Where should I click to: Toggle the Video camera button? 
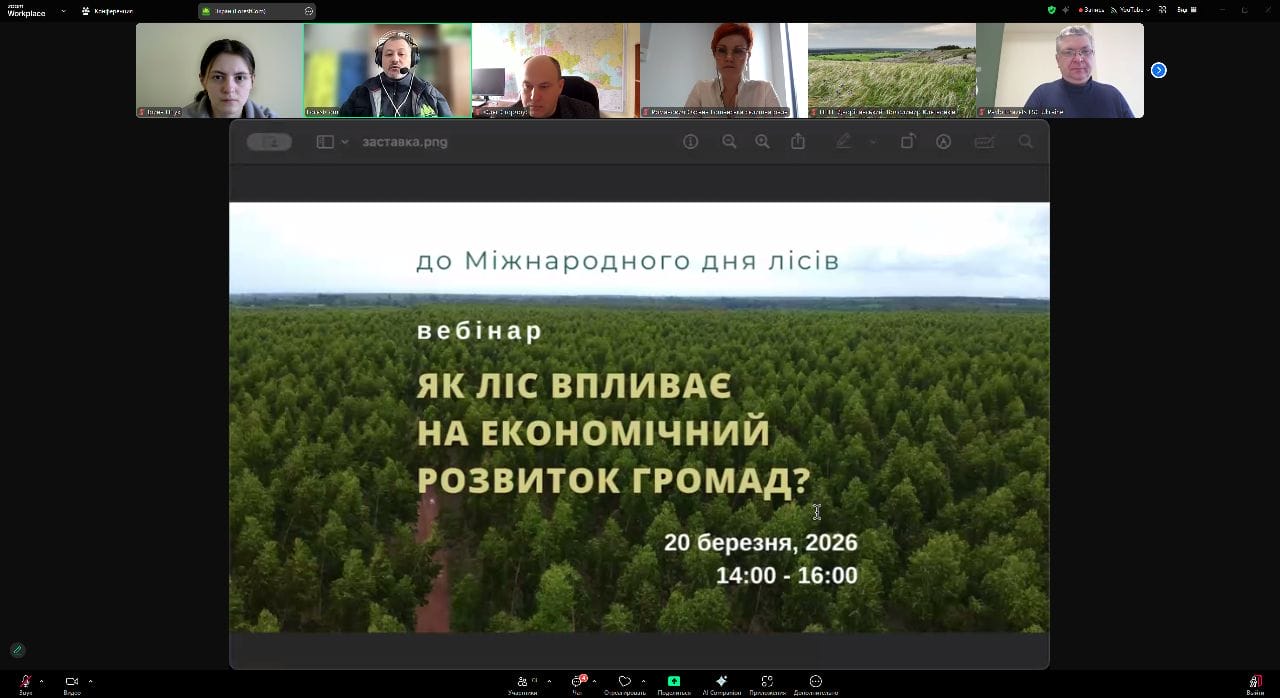tap(72, 682)
